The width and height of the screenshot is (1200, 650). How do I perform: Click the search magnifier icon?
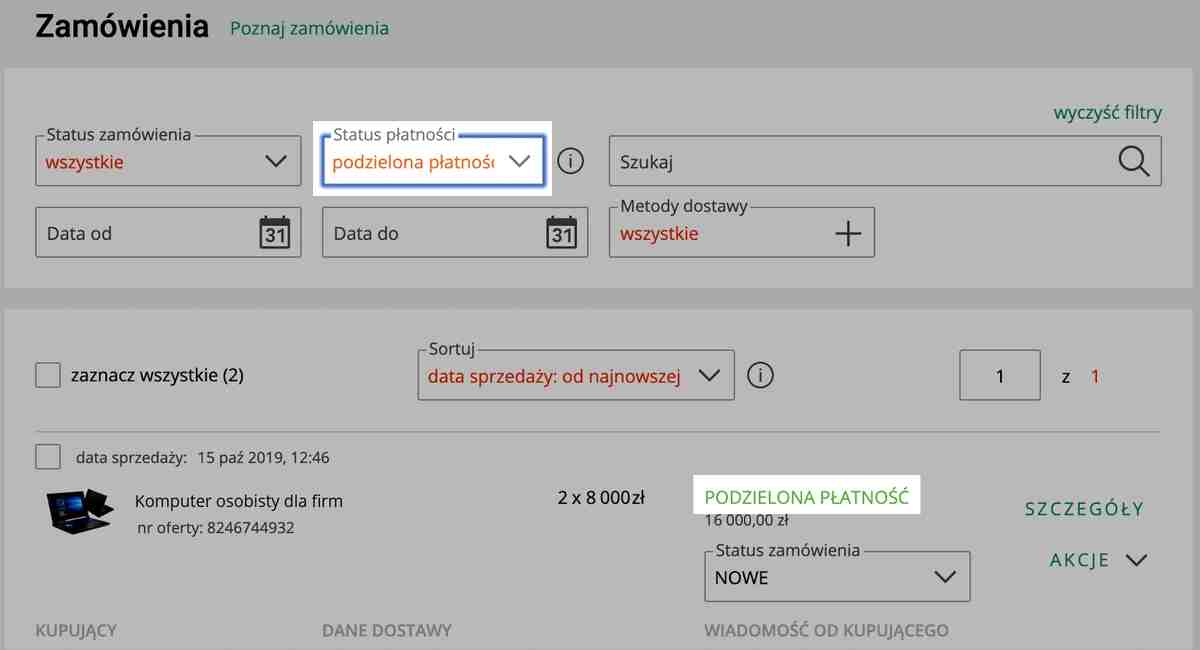tap(1133, 161)
